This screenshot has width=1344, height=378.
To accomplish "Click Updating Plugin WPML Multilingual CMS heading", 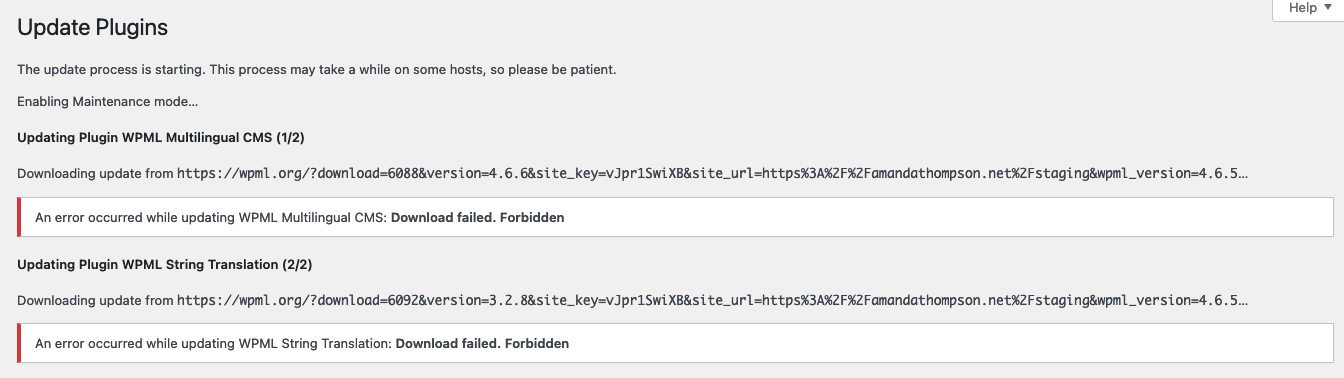I will 168,137.
